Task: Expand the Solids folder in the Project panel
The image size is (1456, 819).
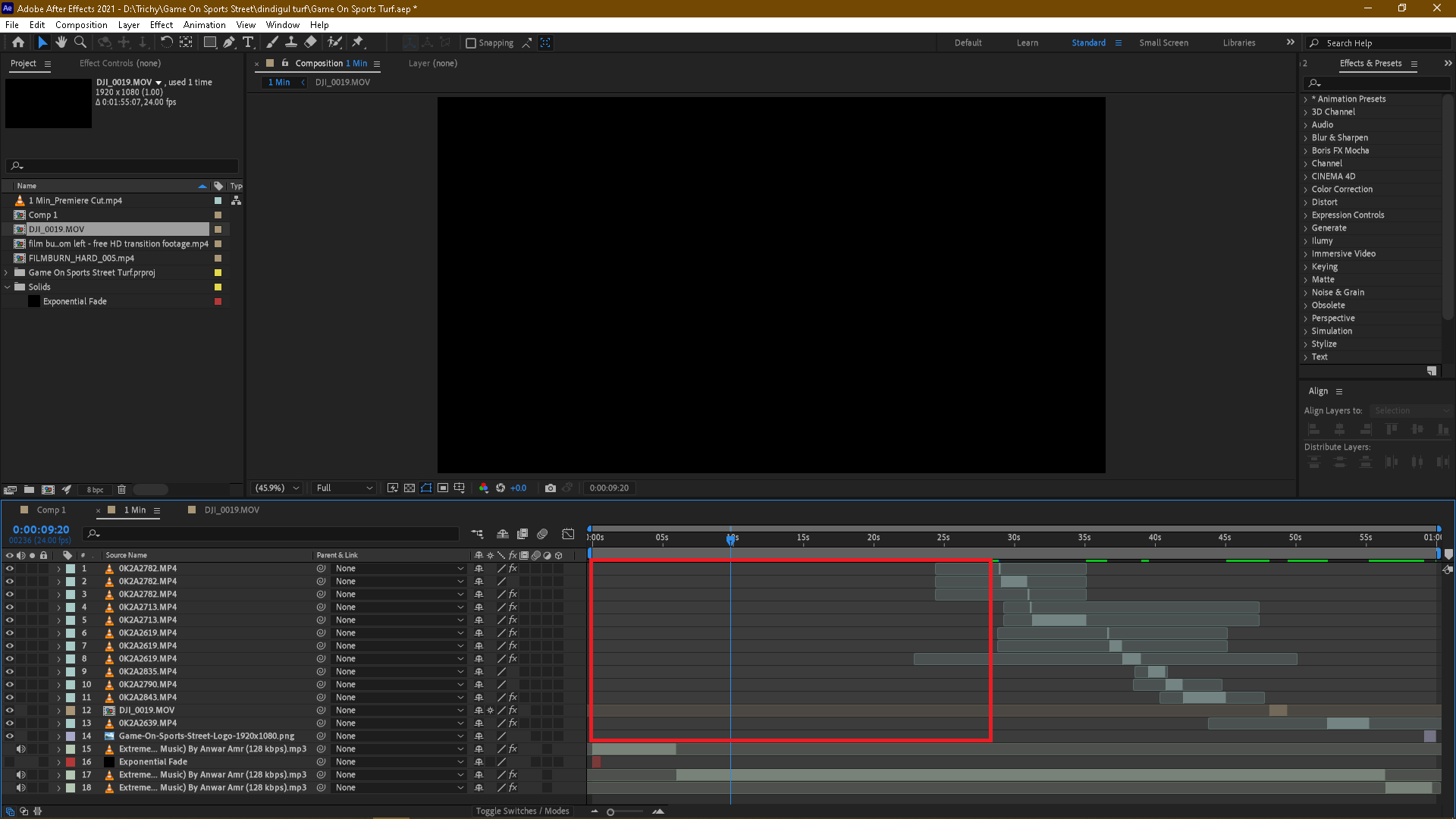Action: pos(8,287)
